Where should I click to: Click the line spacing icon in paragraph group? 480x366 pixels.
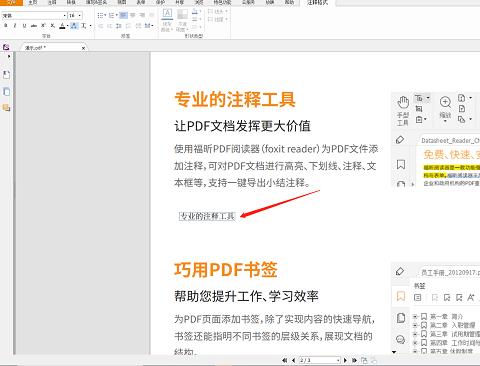pos(118,26)
